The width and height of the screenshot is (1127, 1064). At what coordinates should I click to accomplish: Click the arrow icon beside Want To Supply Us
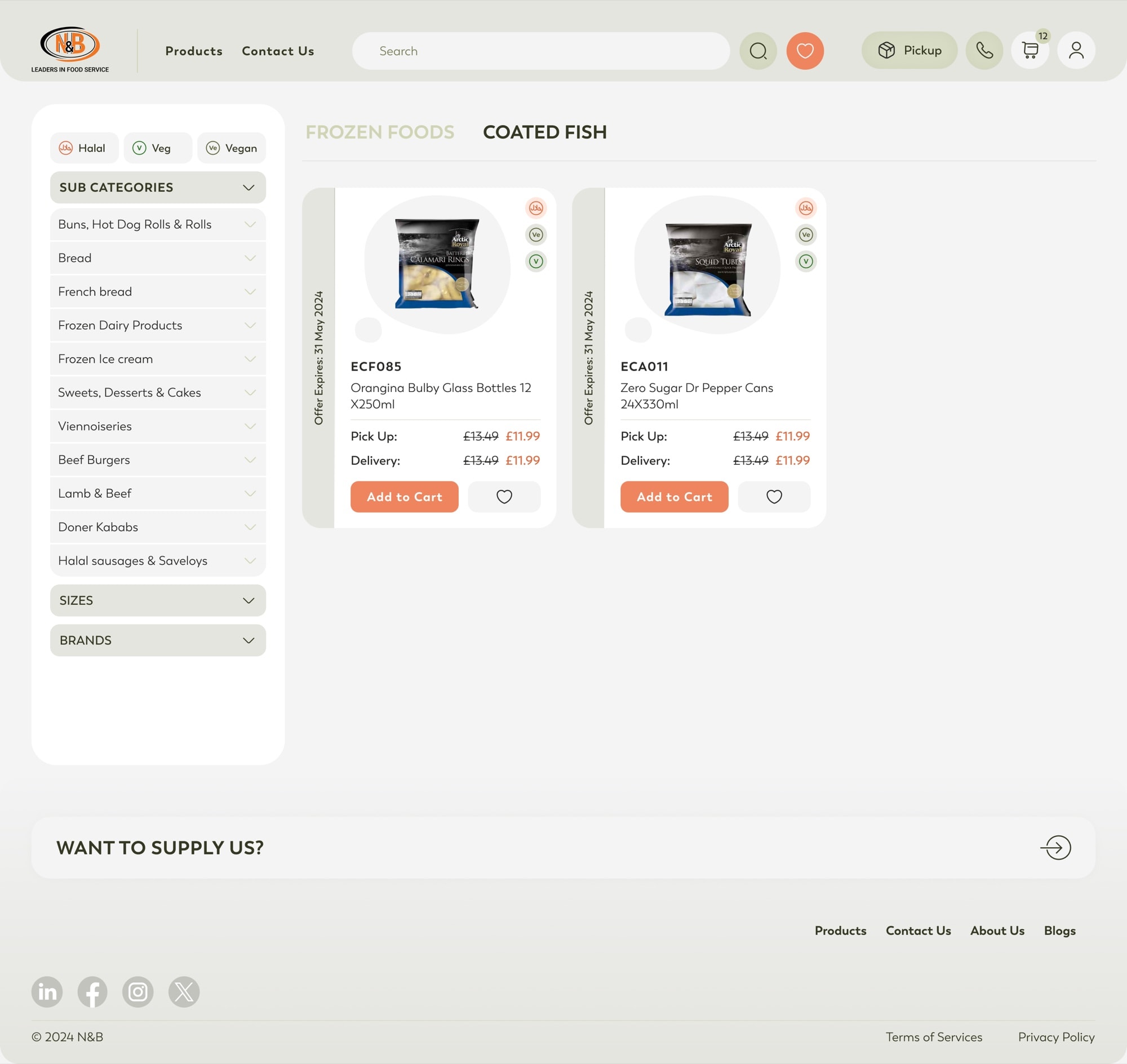(1056, 848)
